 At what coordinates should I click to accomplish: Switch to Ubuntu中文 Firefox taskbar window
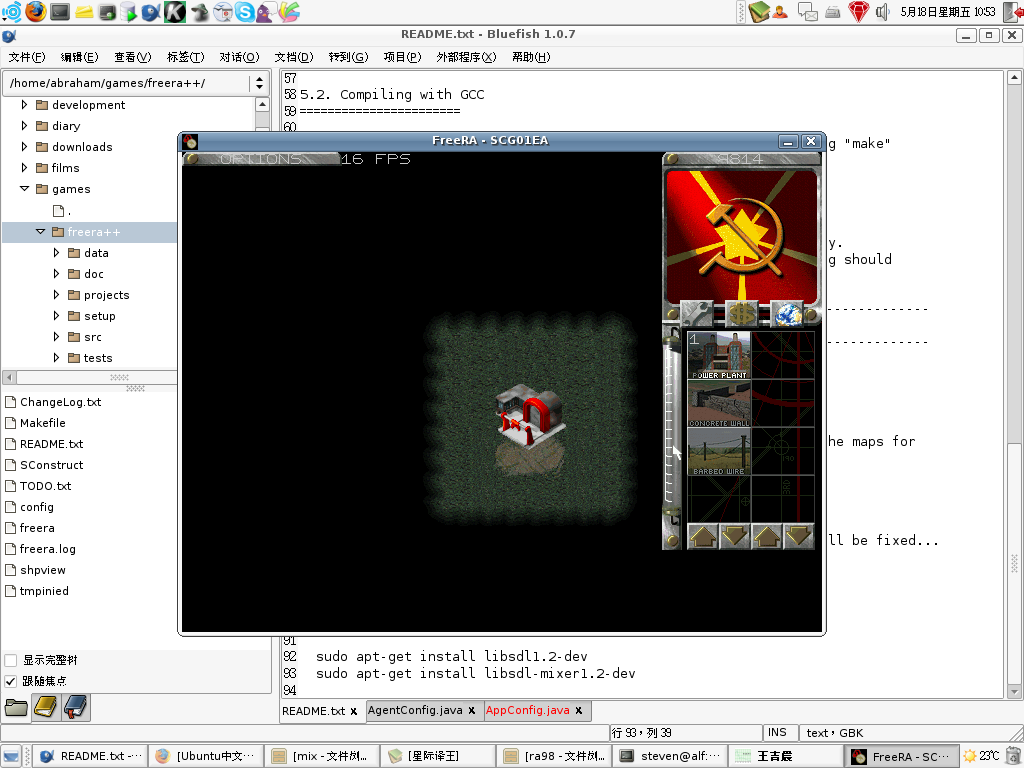[206, 756]
